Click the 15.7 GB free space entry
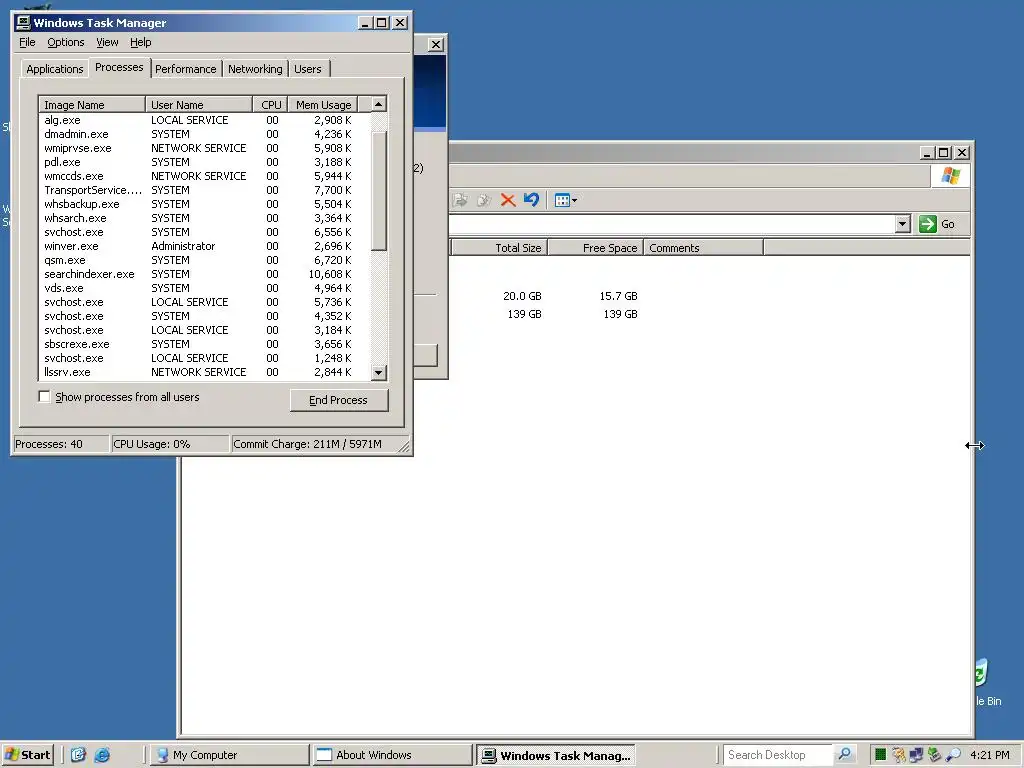This screenshot has width=1024, height=768. pos(618,296)
